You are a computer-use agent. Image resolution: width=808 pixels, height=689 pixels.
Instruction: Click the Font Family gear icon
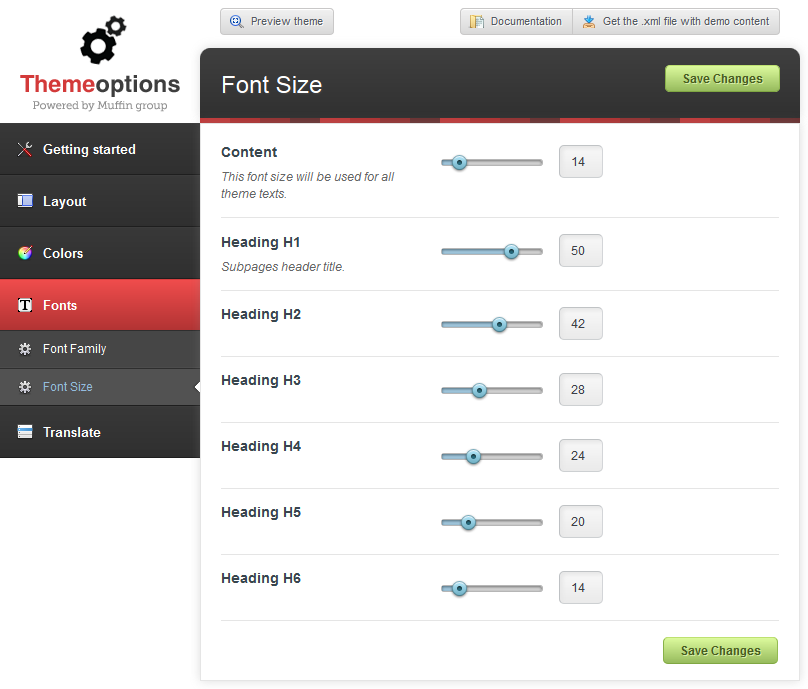tap(25, 349)
